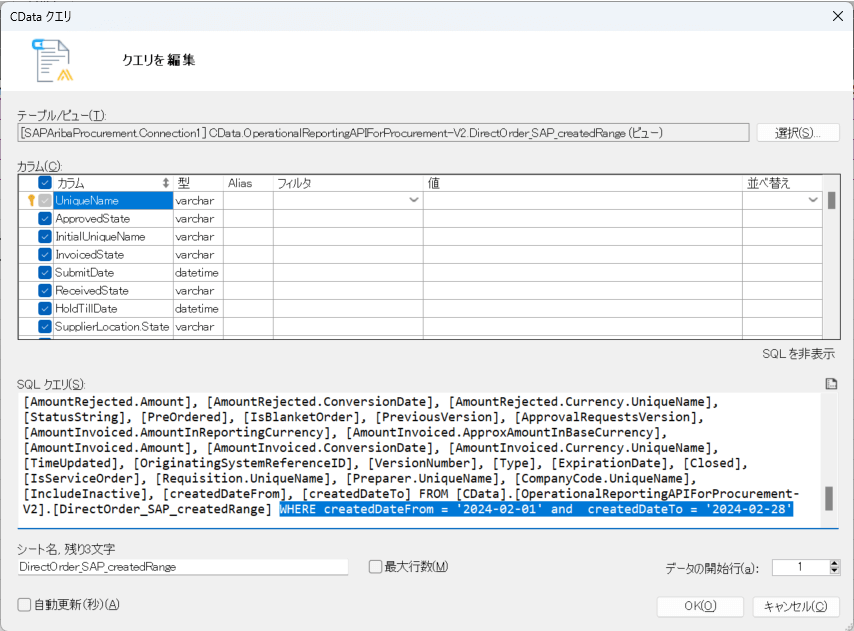Click the 選択(S)... button
The width and height of the screenshot is (854, 631).
(x=798, y=133)
